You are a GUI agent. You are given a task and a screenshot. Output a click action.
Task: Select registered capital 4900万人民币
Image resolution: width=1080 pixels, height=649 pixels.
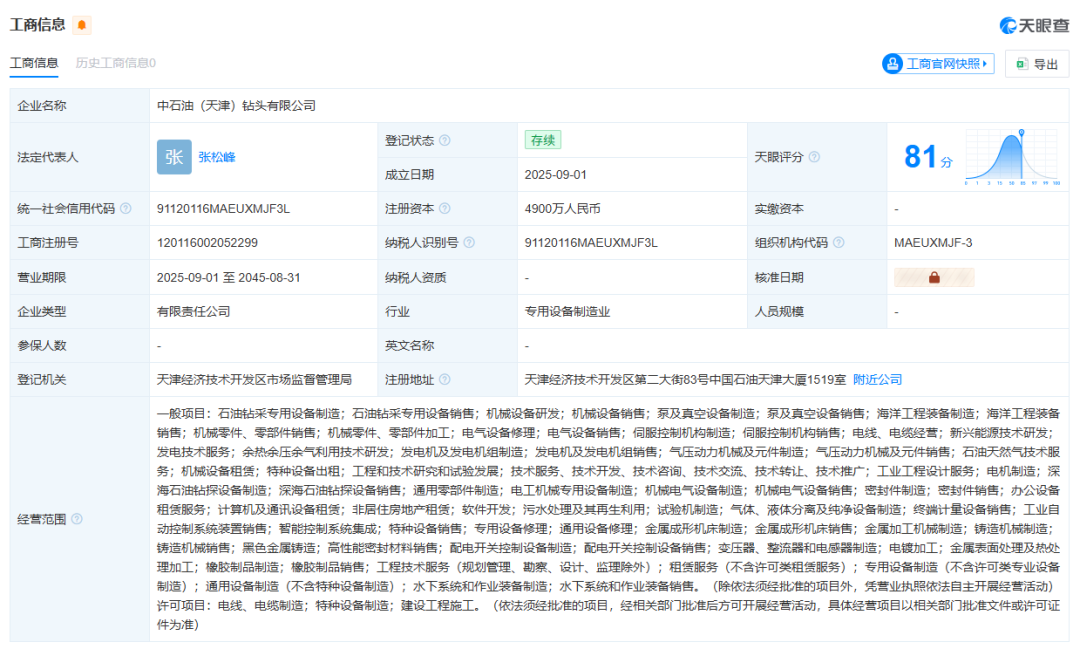[563, 208]
